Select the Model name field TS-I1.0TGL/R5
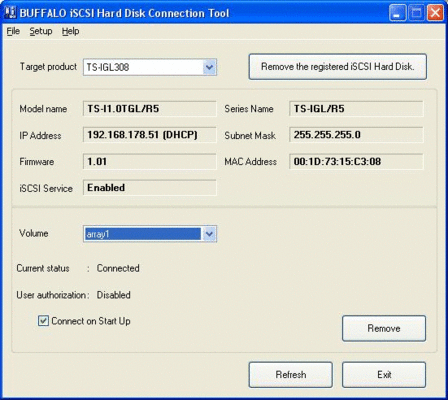Viewport: 448px width, 400px height. [x=150, y=109]
